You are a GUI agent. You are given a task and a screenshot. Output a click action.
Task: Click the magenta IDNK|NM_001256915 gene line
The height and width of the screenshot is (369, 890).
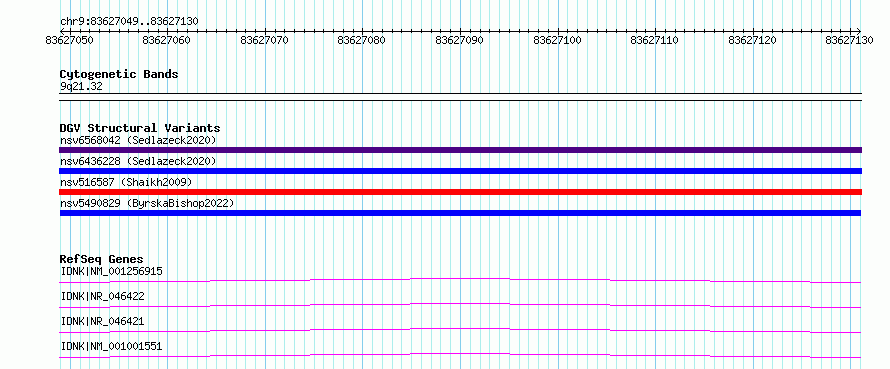(x=460, y=280)
